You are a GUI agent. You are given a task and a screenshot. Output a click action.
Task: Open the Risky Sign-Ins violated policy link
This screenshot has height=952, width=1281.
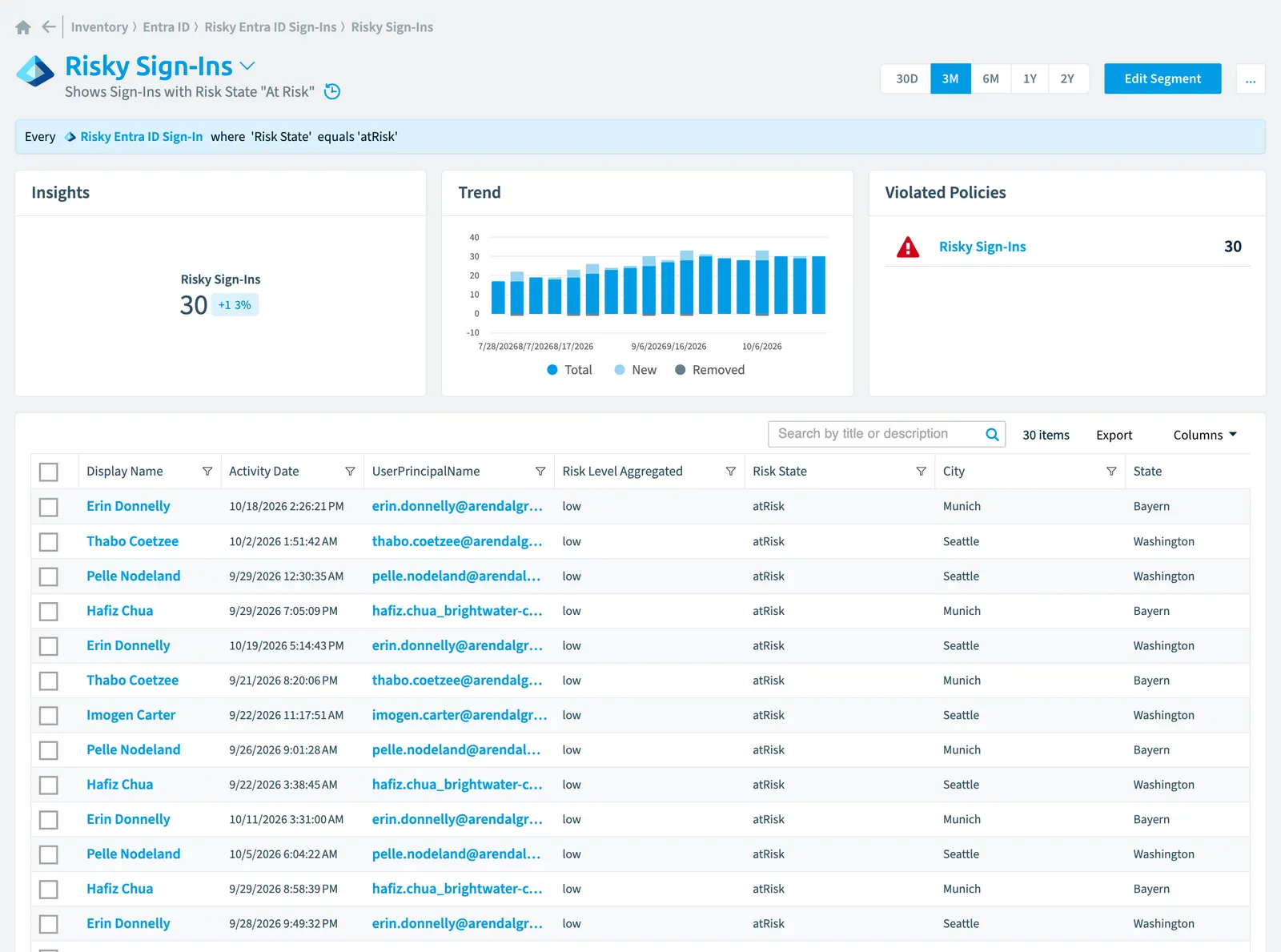(982, 247)
